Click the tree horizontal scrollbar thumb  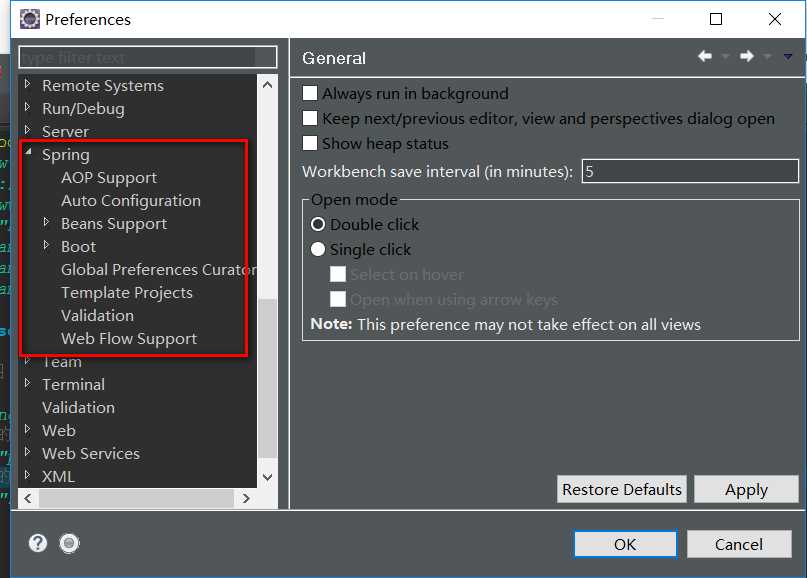(x=136, y=498)
